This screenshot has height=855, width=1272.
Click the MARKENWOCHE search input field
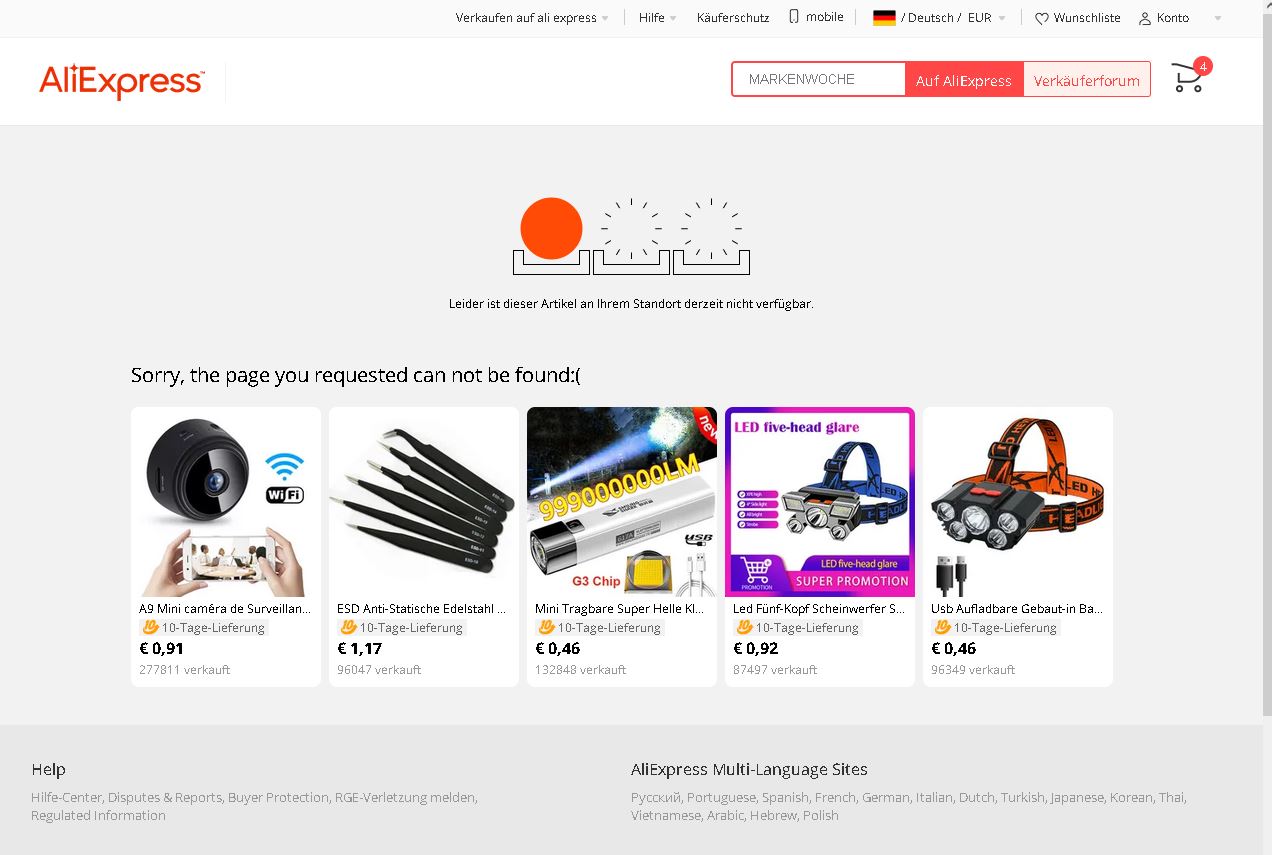818,79
